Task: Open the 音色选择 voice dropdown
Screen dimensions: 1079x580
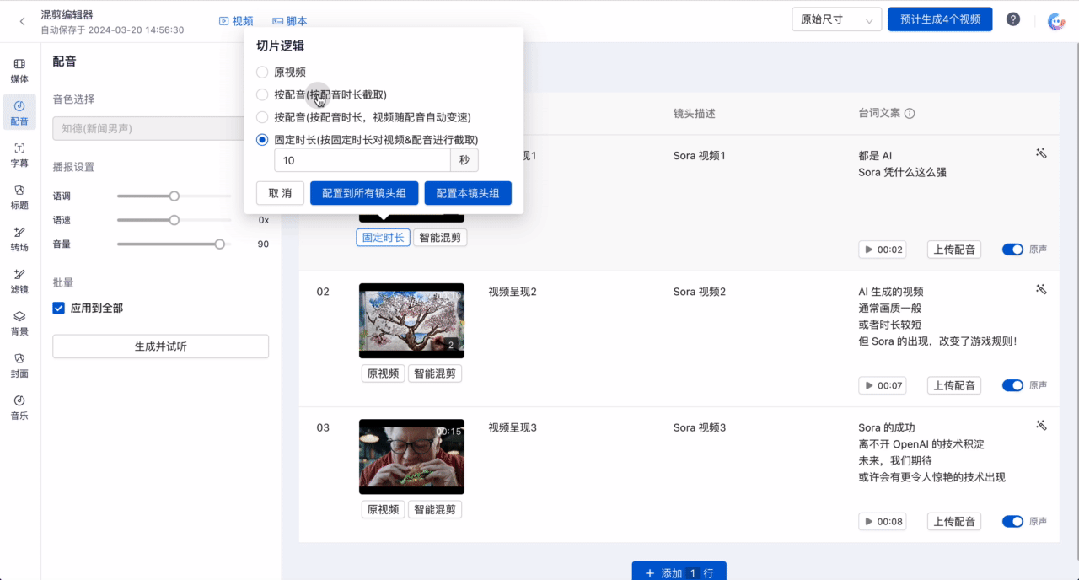Action: pos(148,129)
